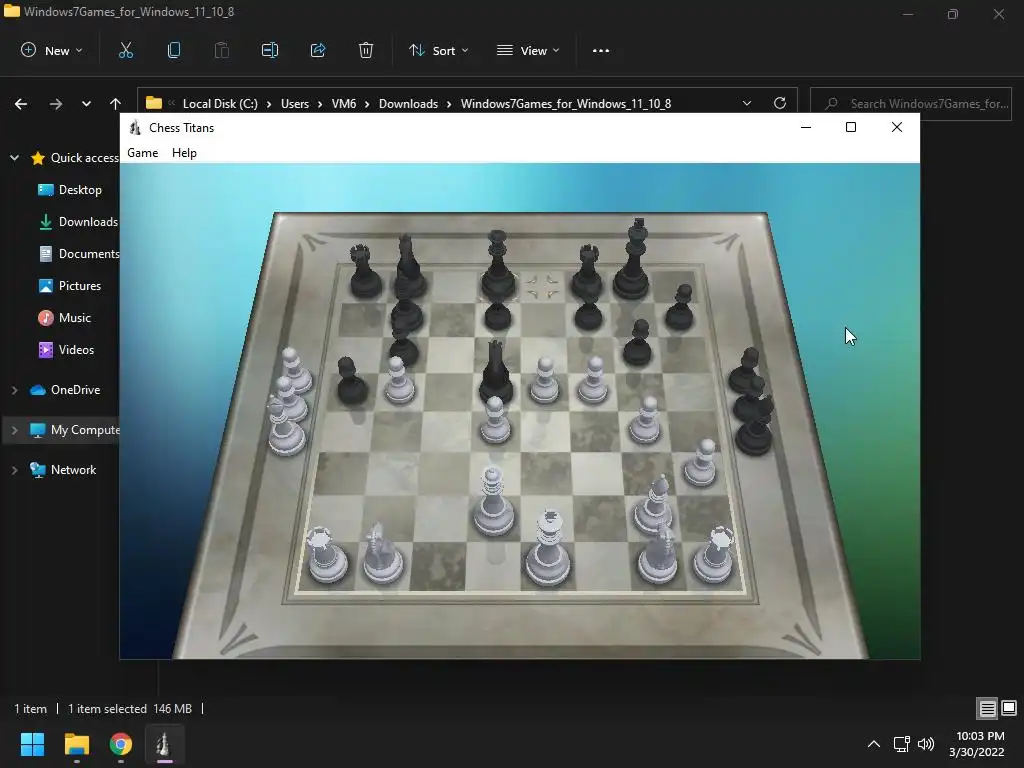
Task: Expand the OneDrive tree node
Action: click(x=14, y=390)
